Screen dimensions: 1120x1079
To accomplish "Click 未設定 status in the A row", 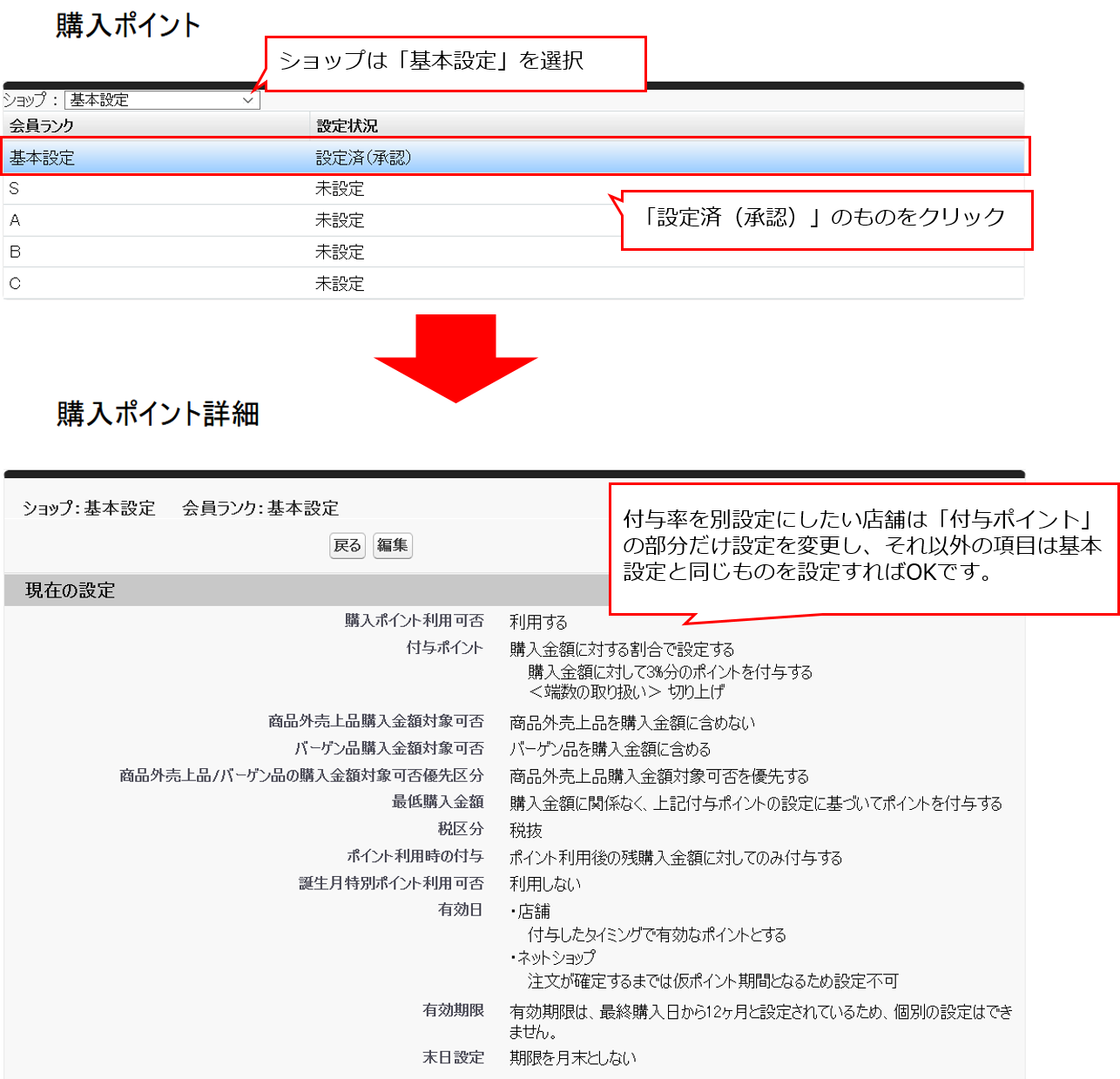I will [x=340, y=220].
